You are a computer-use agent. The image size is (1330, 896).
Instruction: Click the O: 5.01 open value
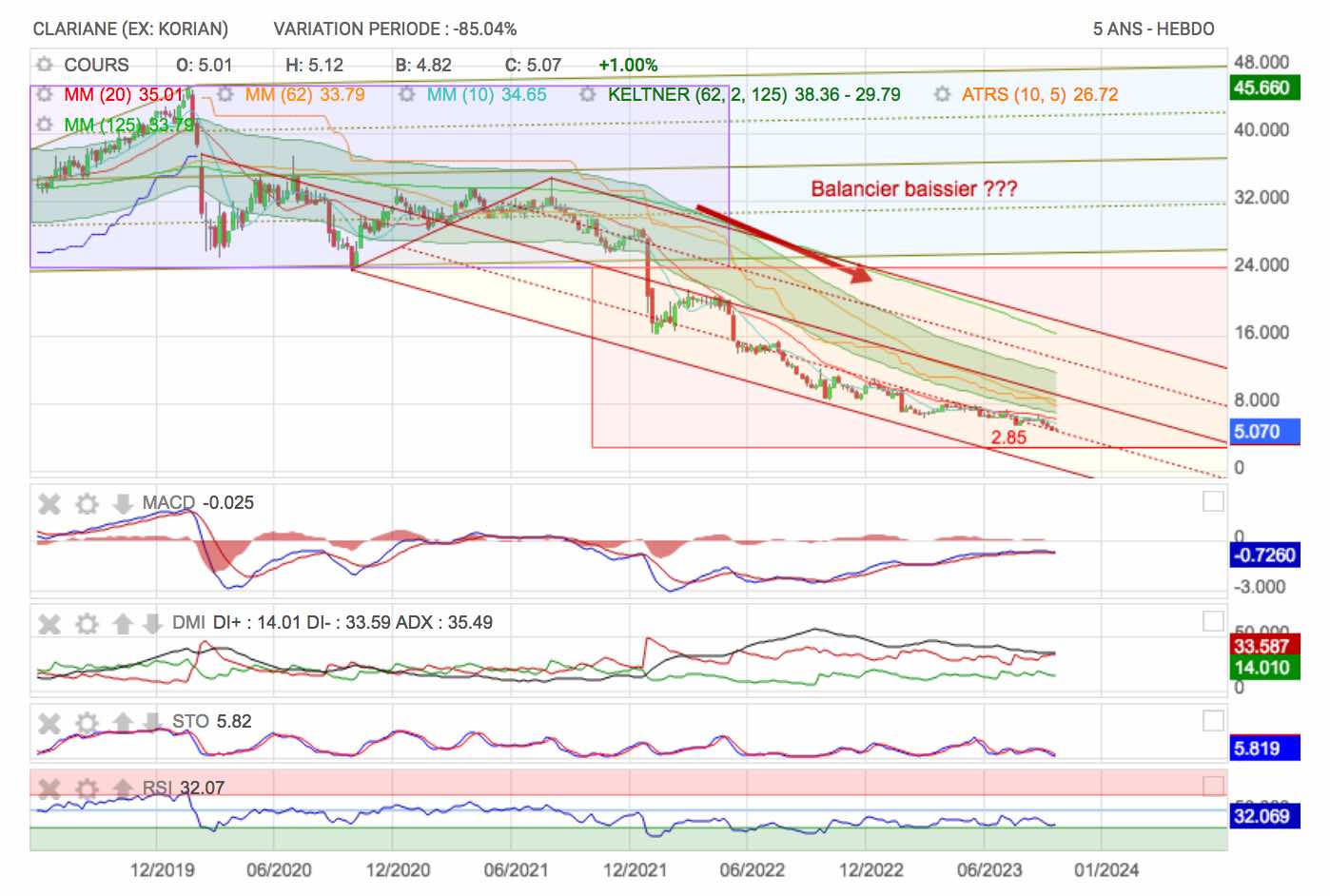click(205, 65)
